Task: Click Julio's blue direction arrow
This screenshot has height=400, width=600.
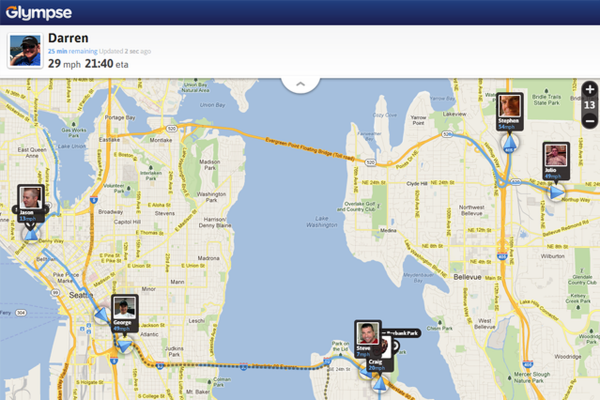Action: 556,193
